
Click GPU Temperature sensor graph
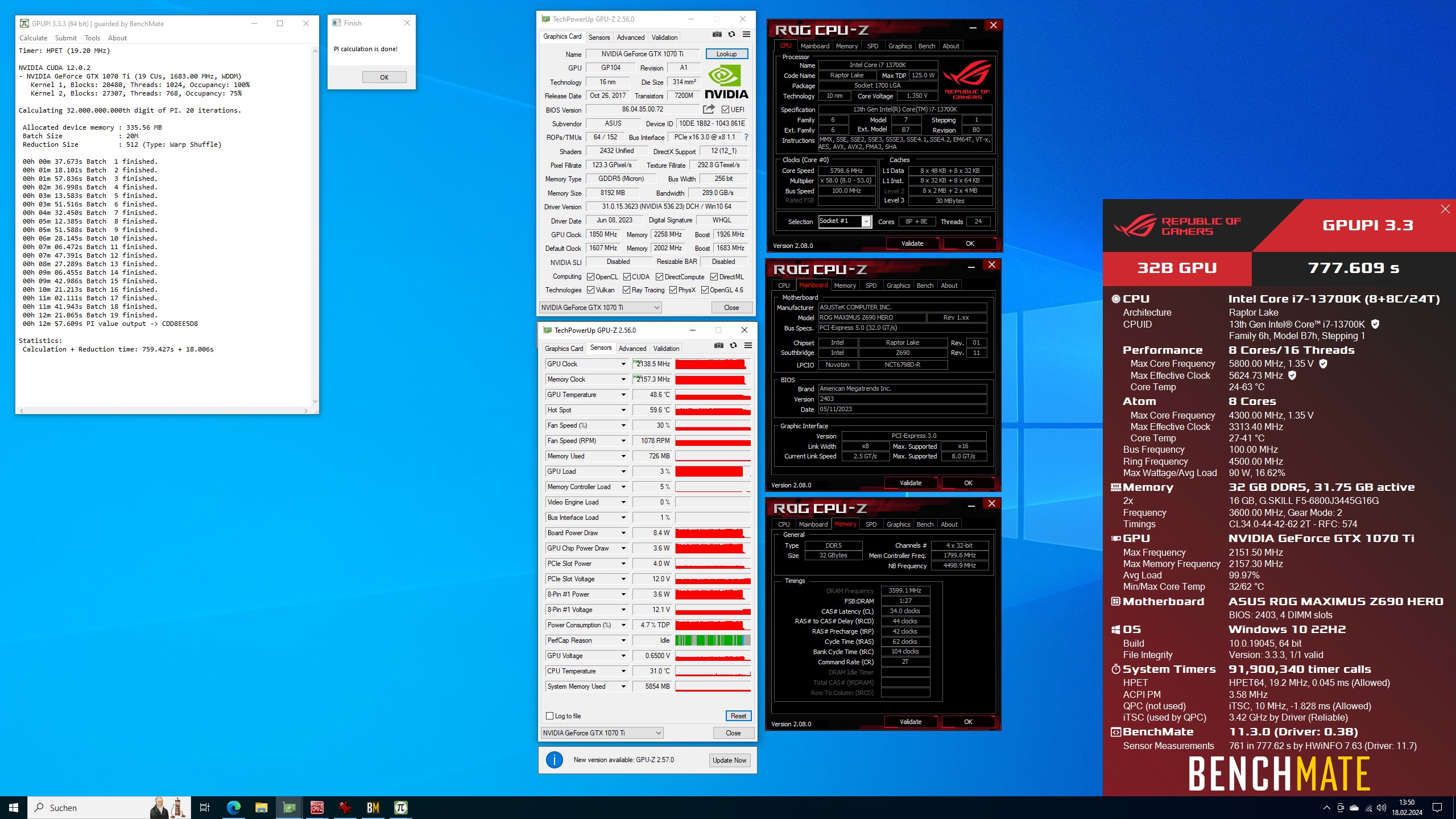pos(713,395)
